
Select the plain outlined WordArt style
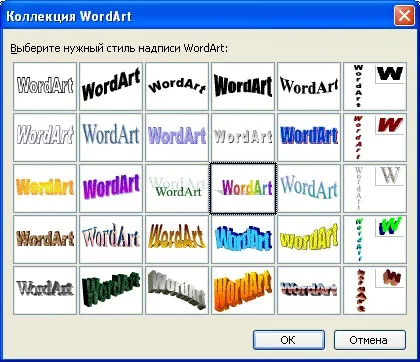pos(45,86)
